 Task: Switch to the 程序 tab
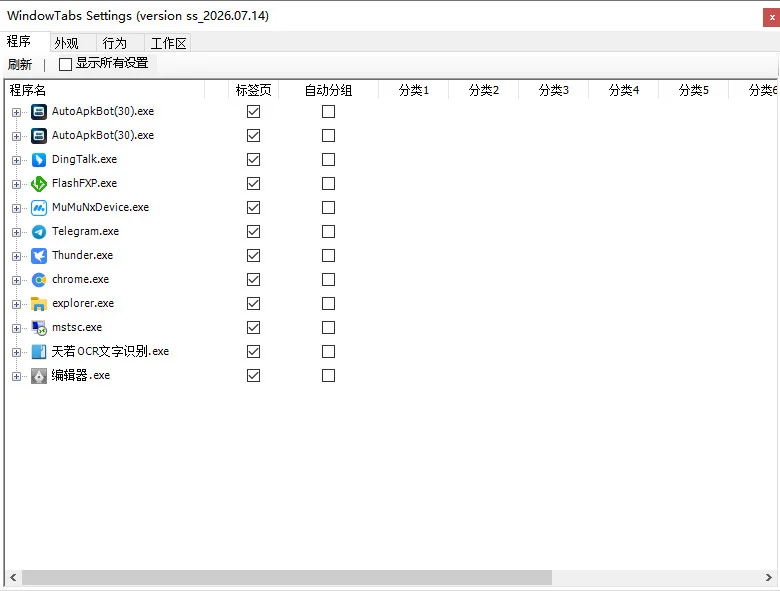24,41
